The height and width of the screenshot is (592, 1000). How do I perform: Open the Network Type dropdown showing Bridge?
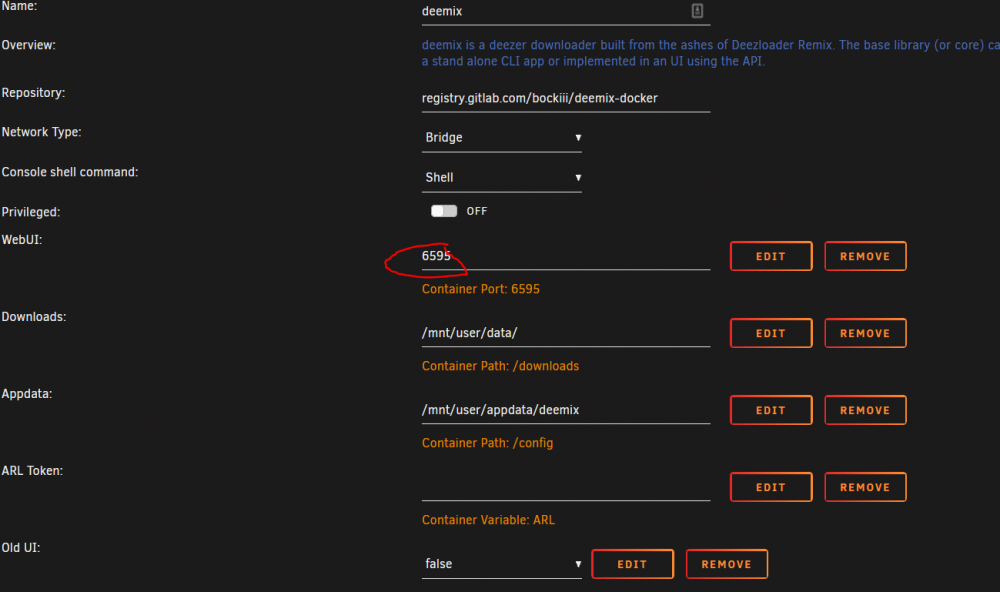tap(502, 138)
